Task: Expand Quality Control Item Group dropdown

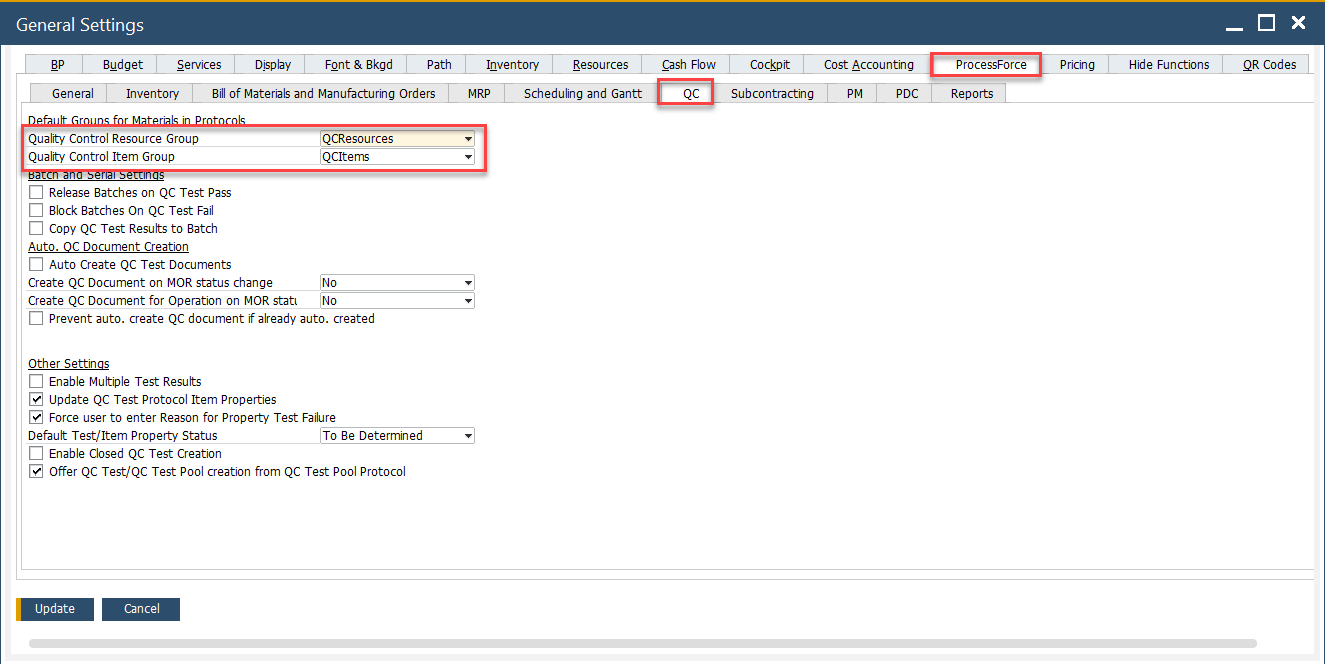Action: (467, 157)
